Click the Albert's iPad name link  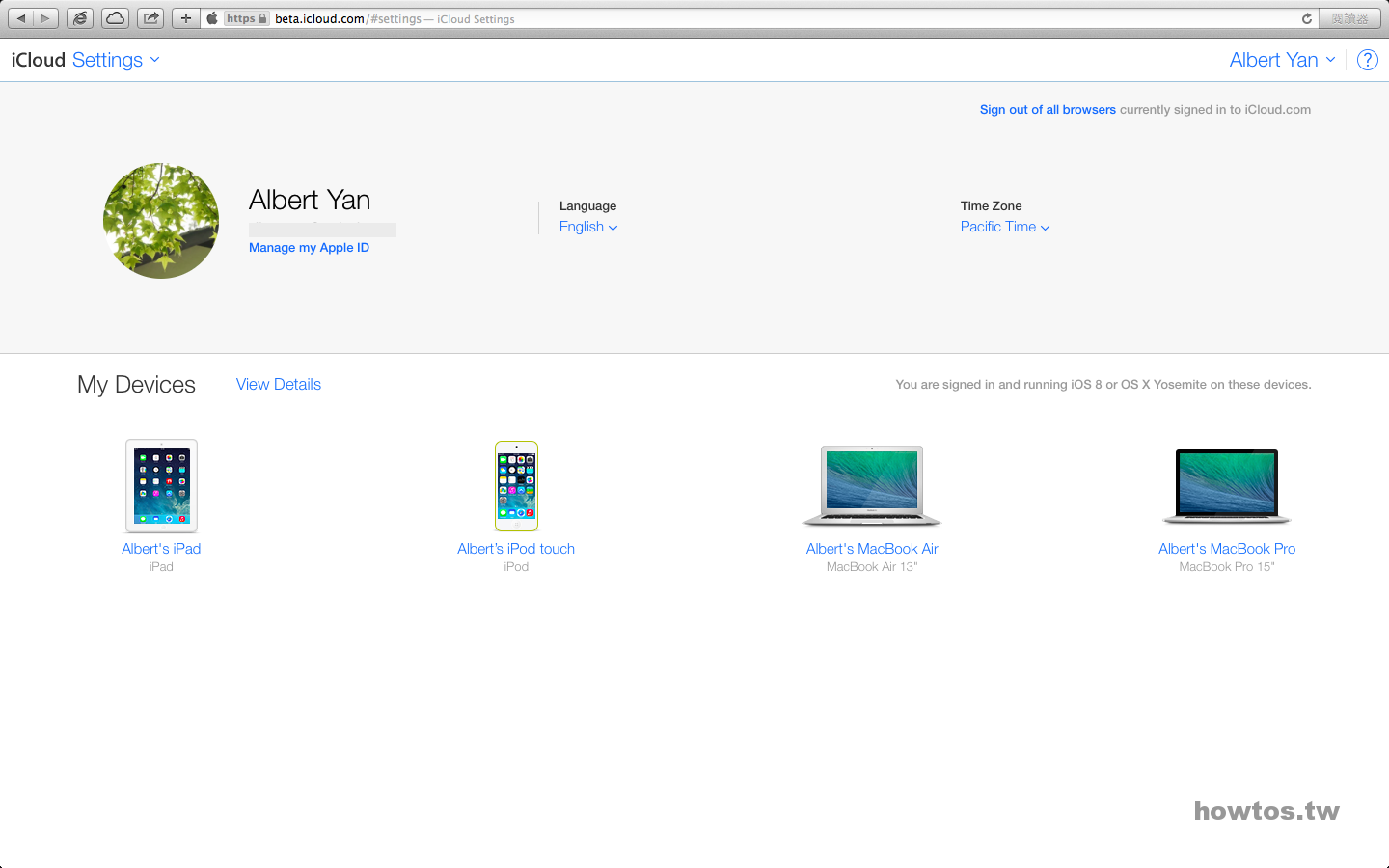pos(161,549)
